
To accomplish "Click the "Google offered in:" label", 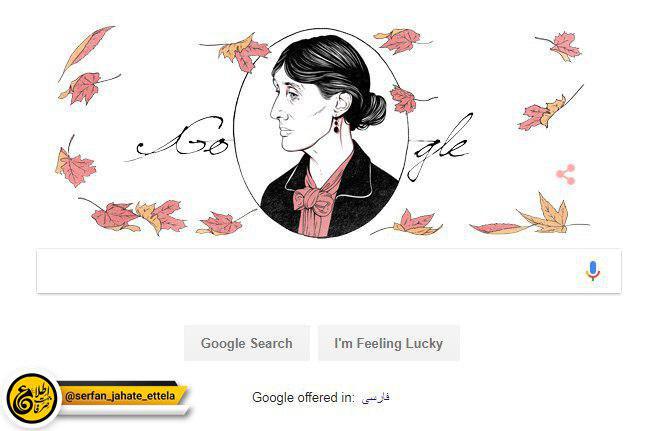I will click(303, 397).
